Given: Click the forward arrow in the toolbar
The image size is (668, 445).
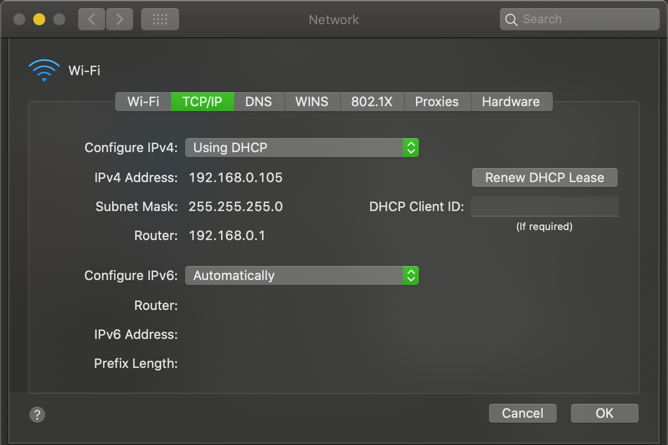Looking at the screenshot, I should [119, 19].
